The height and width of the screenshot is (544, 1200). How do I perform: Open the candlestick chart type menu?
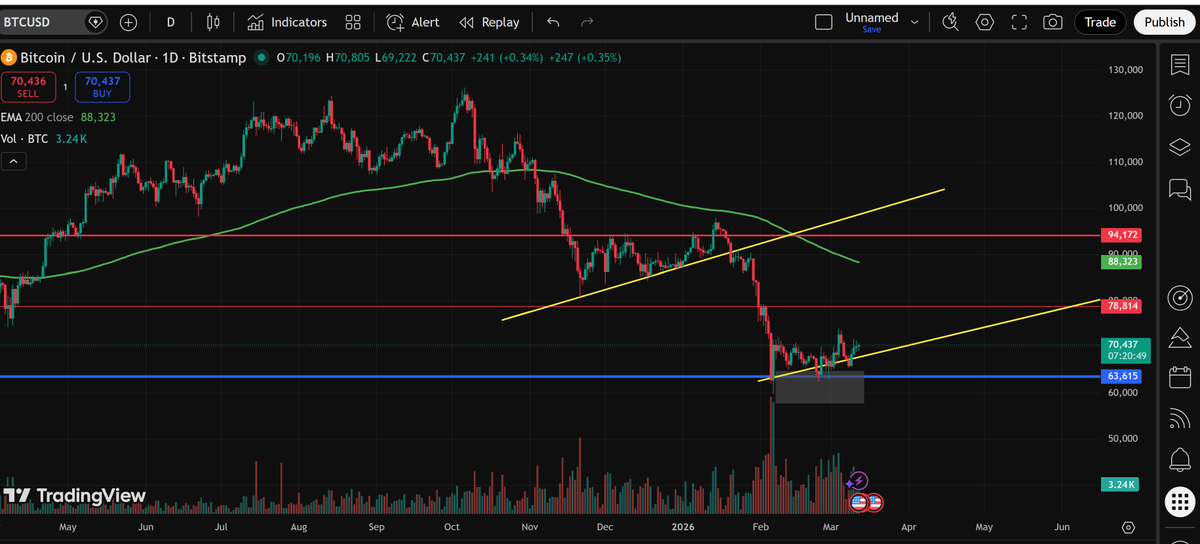(212, 22)
